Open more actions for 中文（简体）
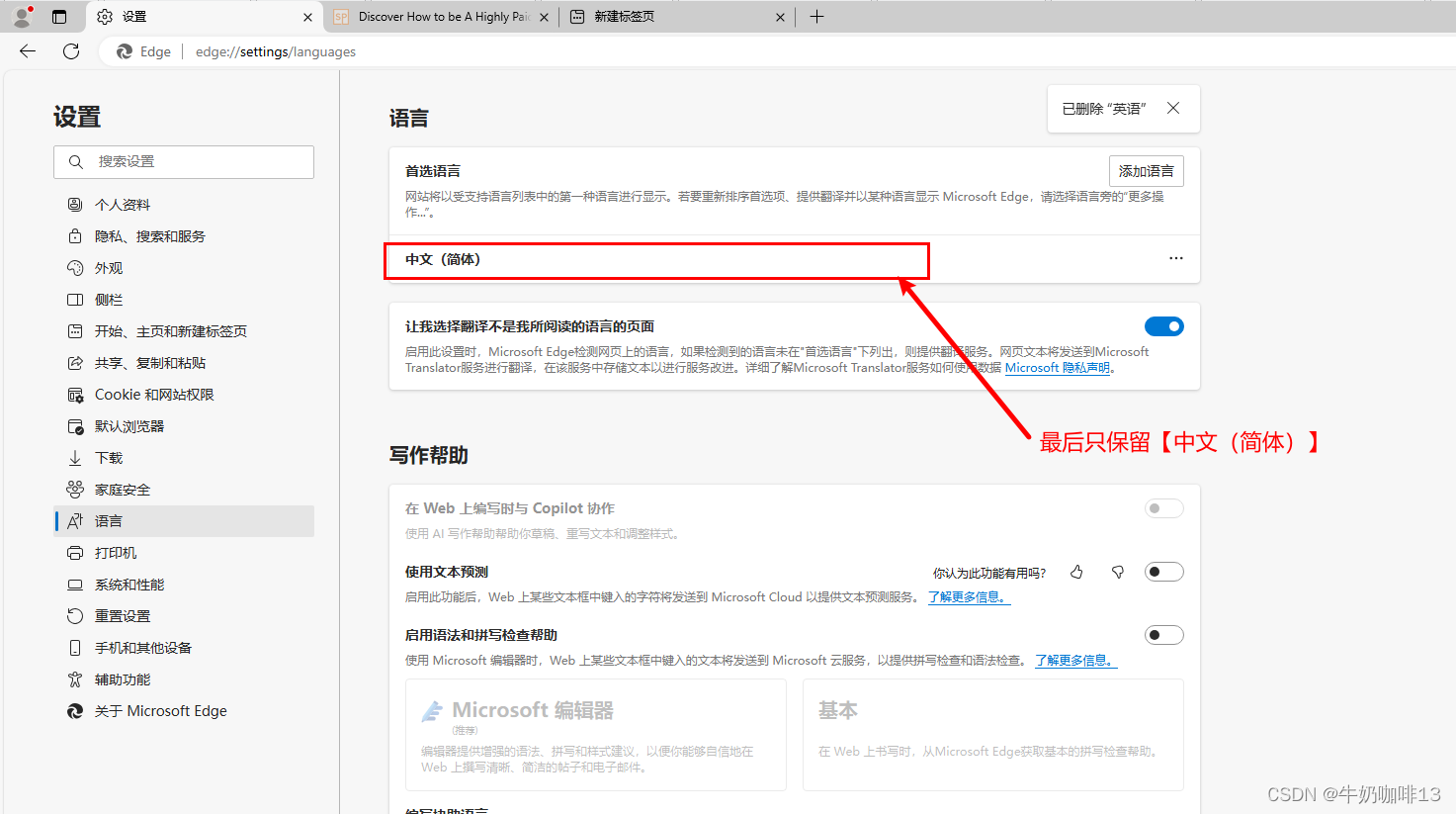 pos(1175,258)
